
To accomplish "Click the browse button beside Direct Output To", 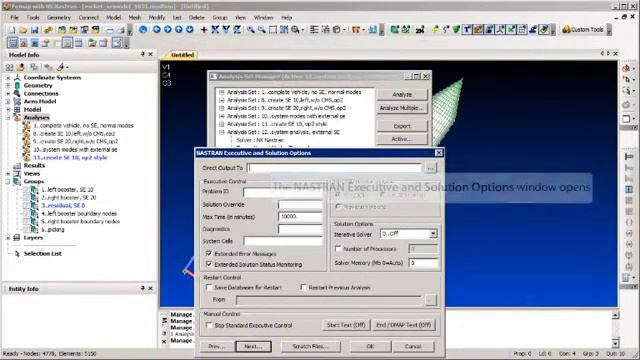I will click(430, 168).
